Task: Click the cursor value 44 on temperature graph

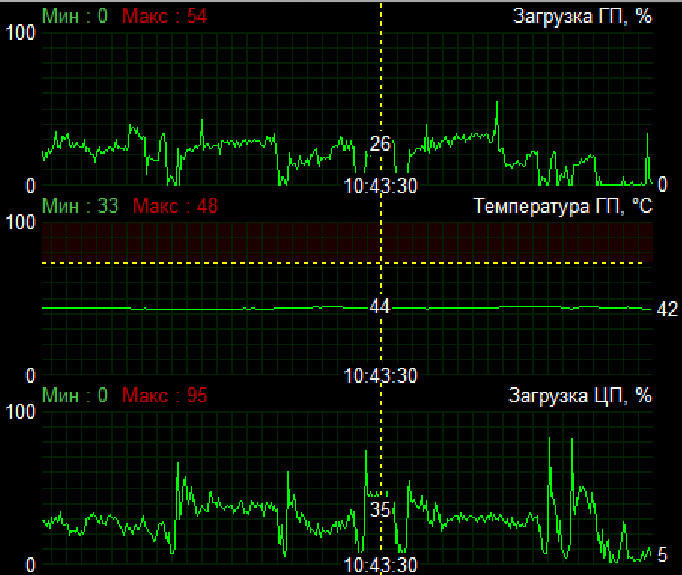Action: 380,306
